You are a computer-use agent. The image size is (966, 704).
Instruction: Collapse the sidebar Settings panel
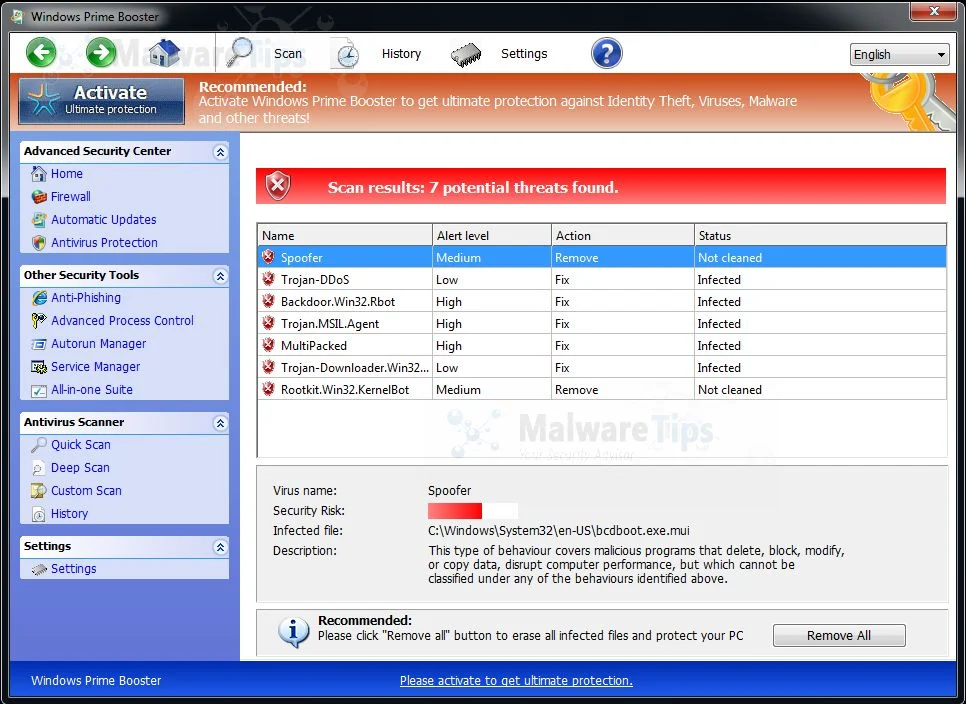220,547
